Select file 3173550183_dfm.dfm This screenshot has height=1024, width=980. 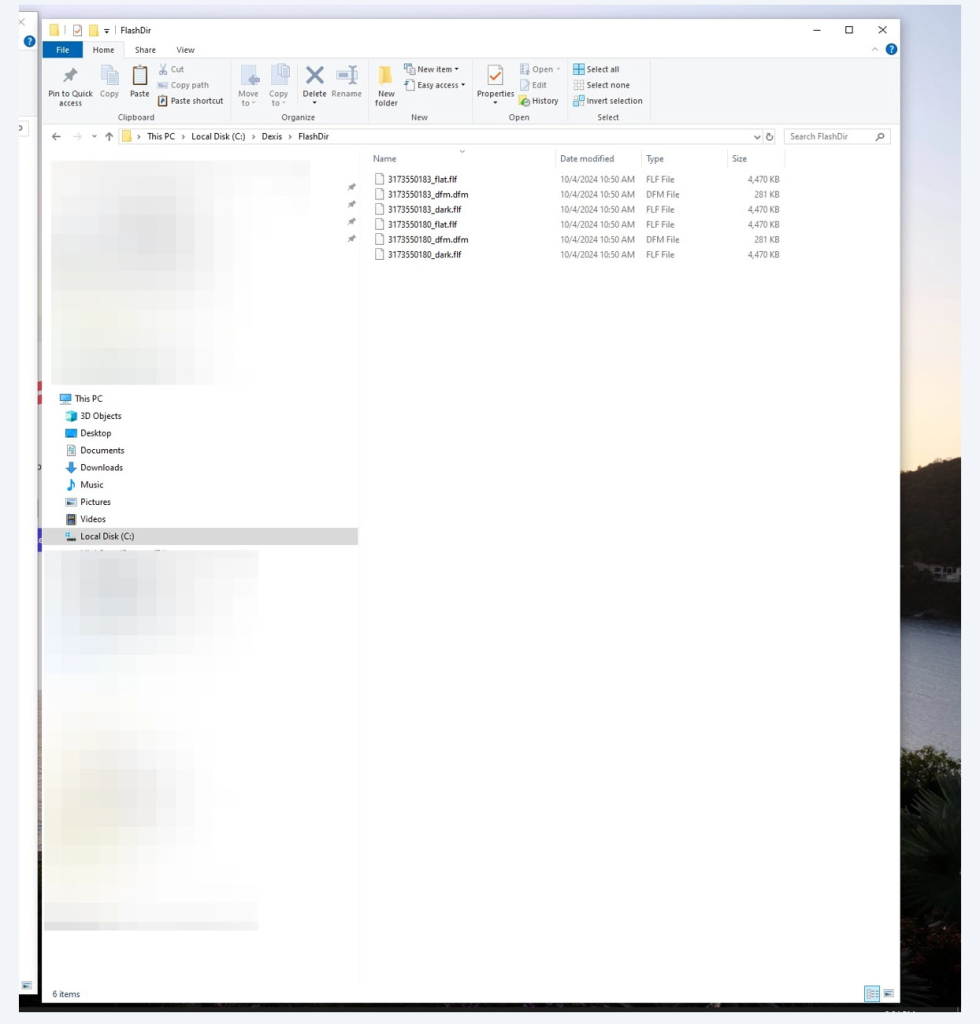(x=427, y=195)
